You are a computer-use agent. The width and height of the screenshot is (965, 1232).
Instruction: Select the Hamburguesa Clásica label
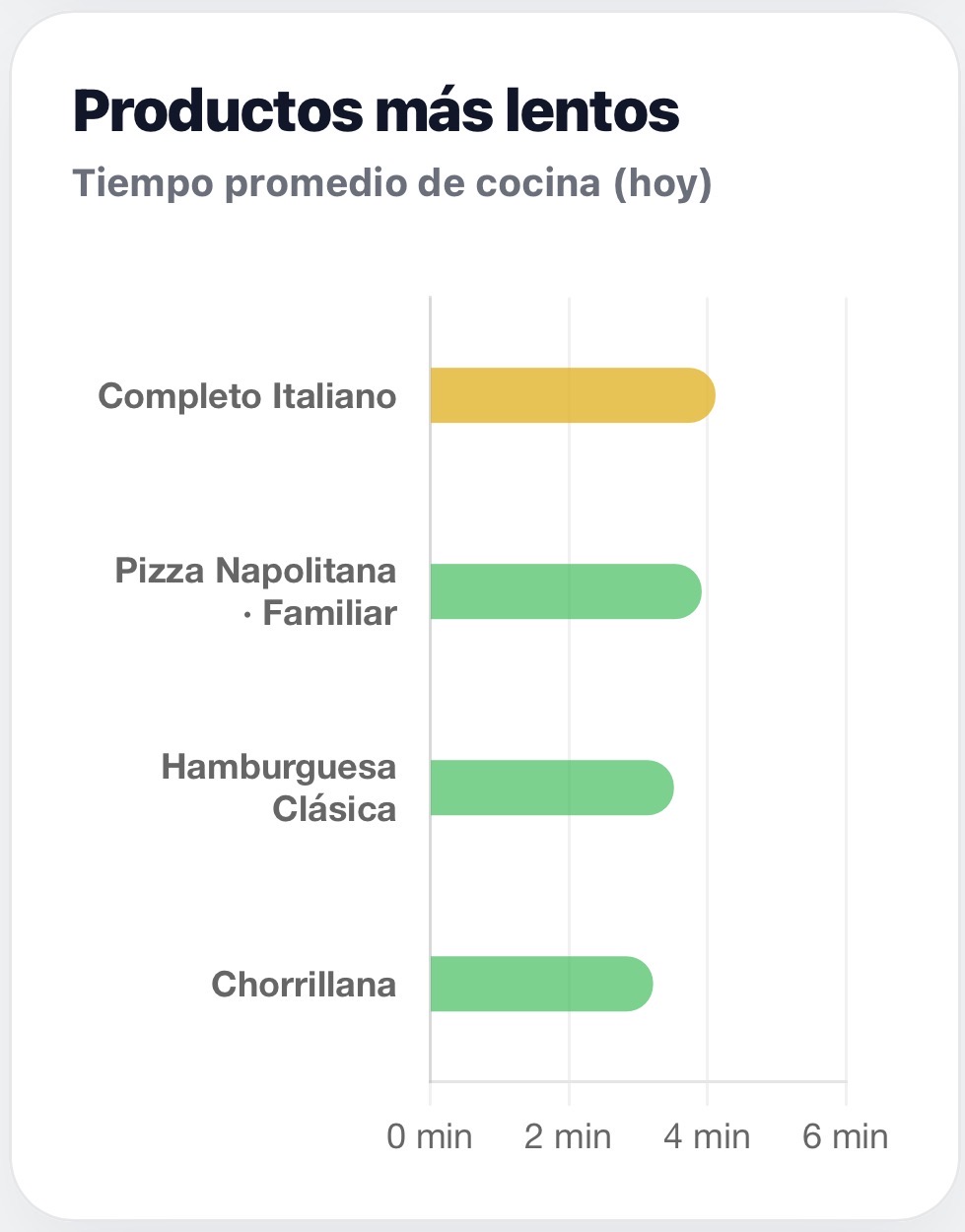(x=279, y=787)
